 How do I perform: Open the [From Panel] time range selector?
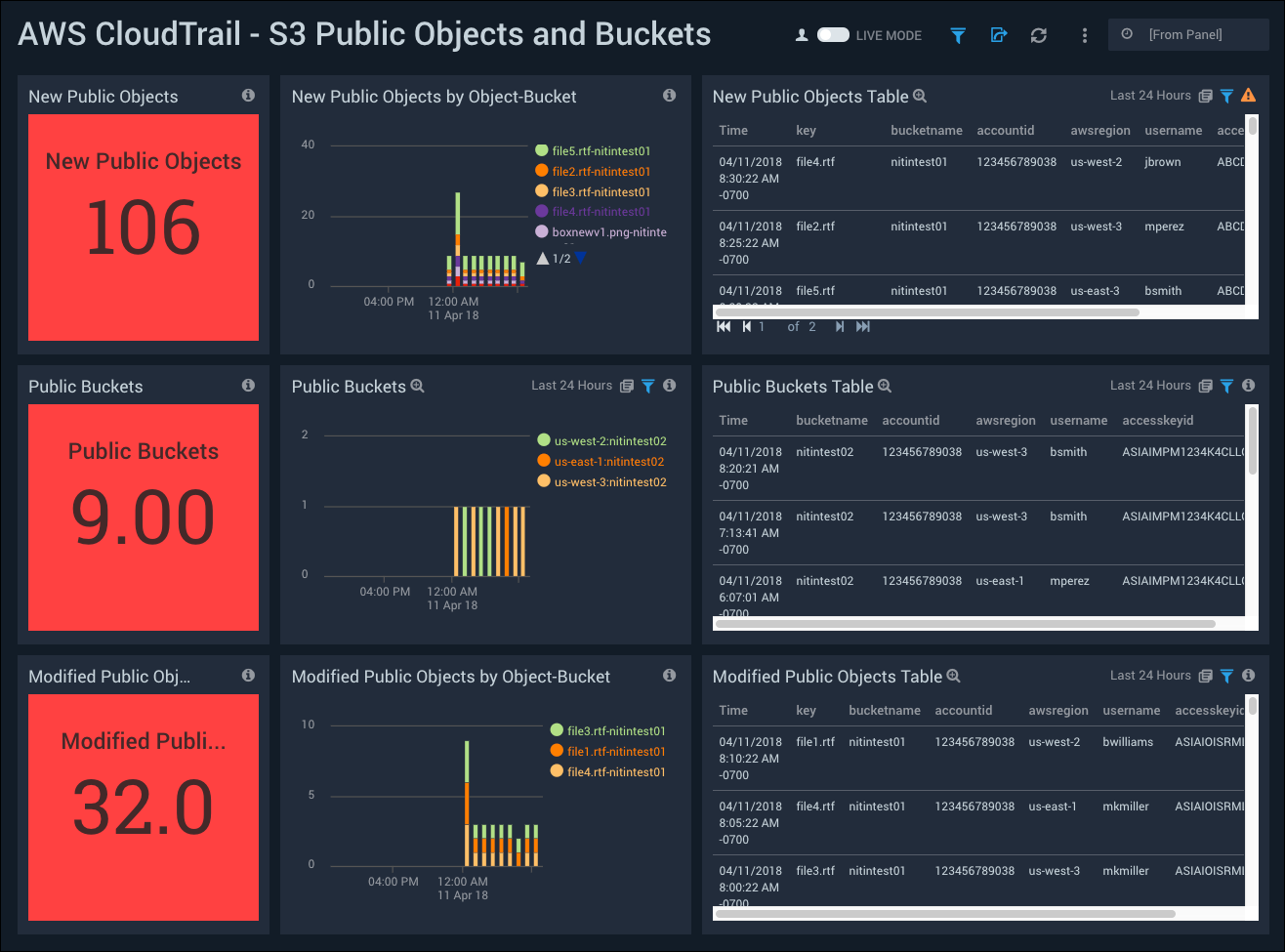click(x=1187, y=35)
